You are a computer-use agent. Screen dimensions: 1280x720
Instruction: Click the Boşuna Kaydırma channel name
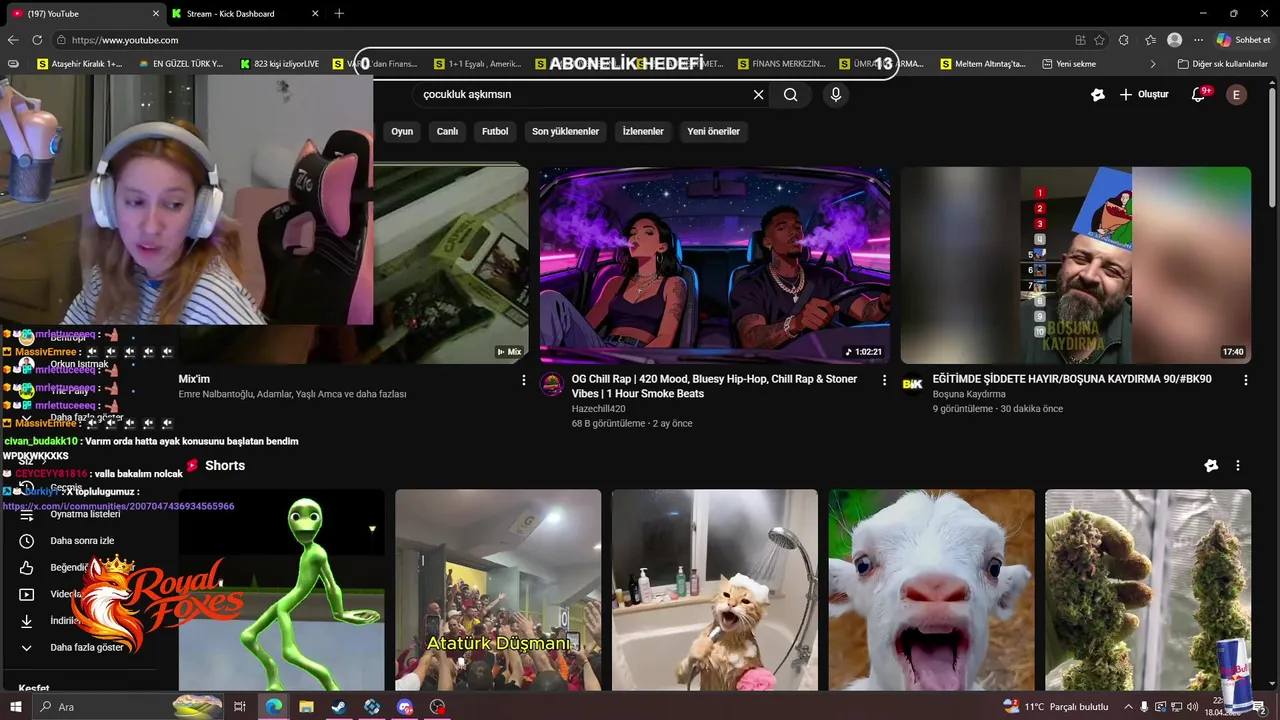point(969,394)
